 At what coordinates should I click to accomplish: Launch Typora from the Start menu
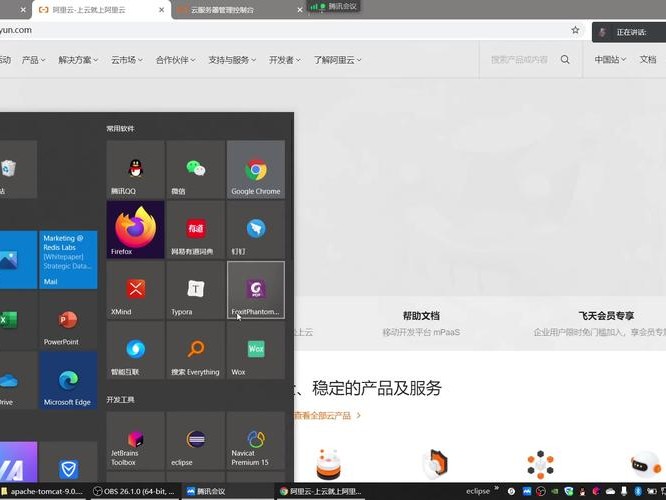(x=196, y=290)
